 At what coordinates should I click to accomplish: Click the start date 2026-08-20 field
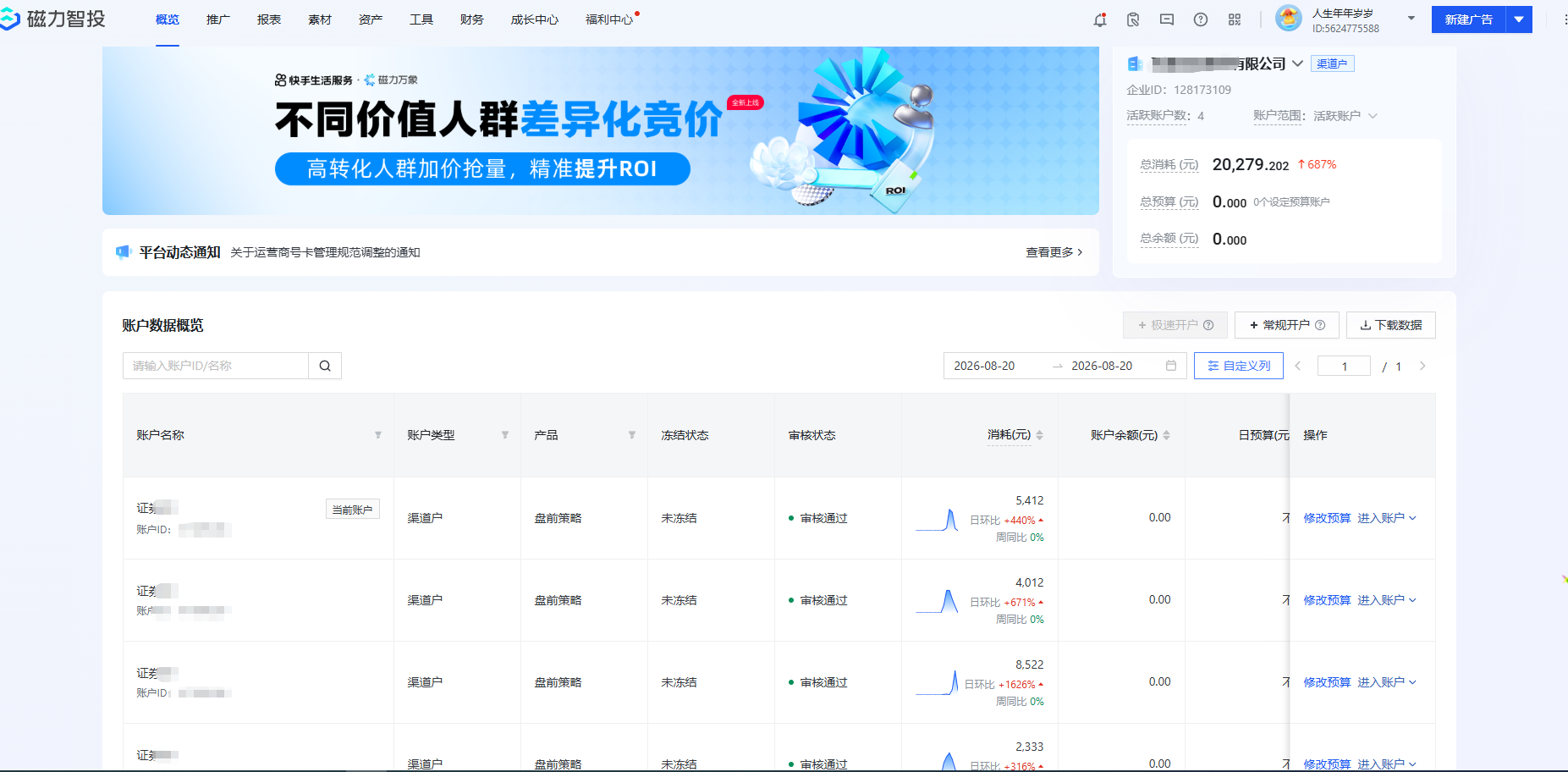point(984,366)
